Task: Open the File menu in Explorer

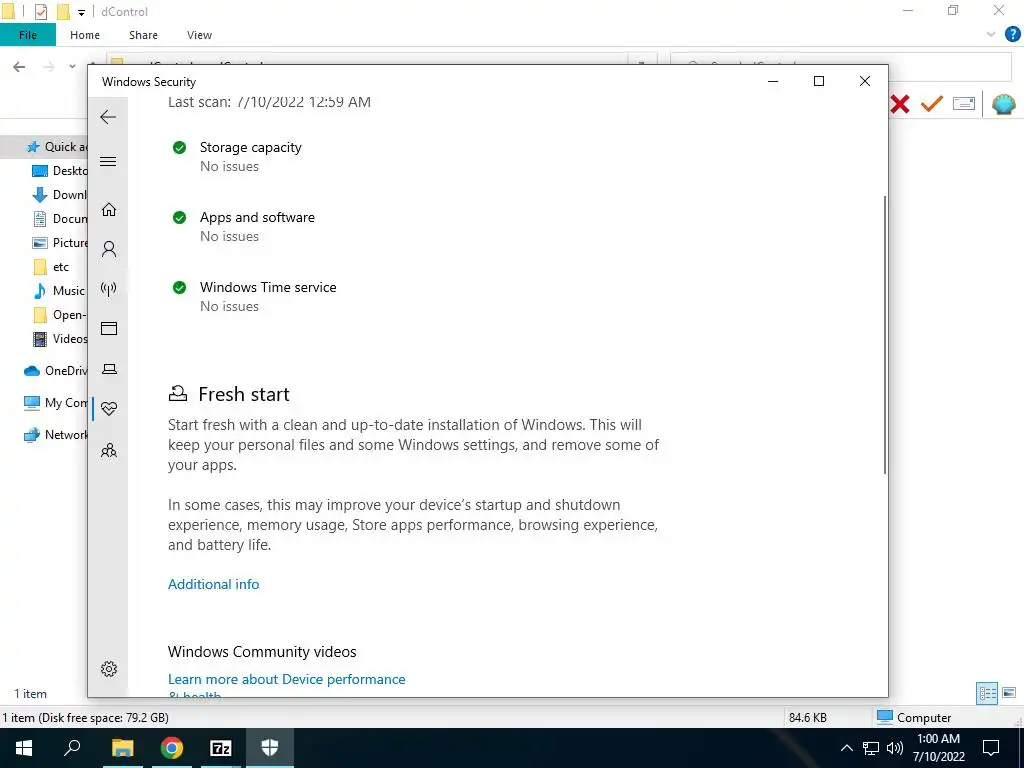Action: (28, 35)
